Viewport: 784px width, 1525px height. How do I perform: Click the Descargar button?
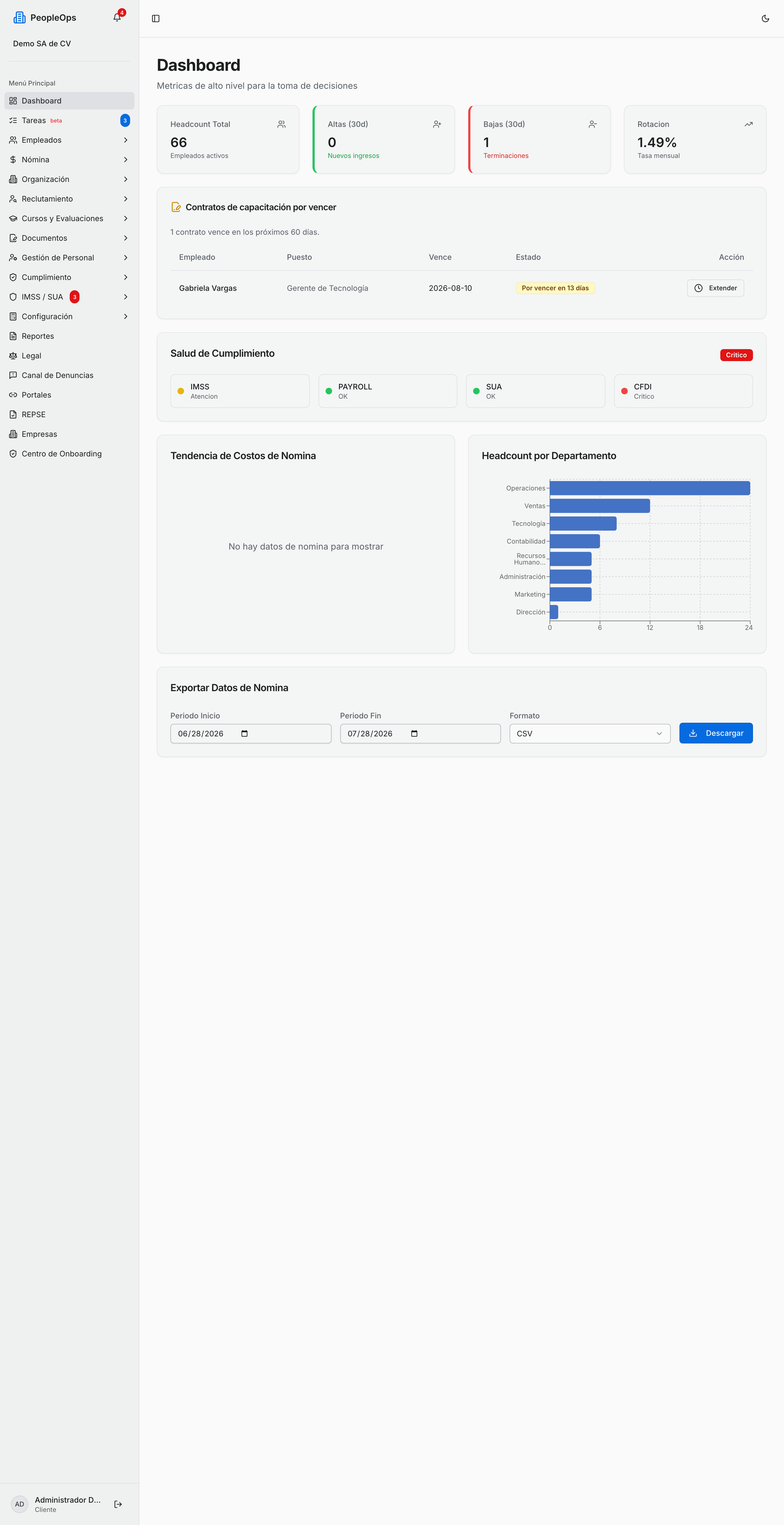[715, 733]
